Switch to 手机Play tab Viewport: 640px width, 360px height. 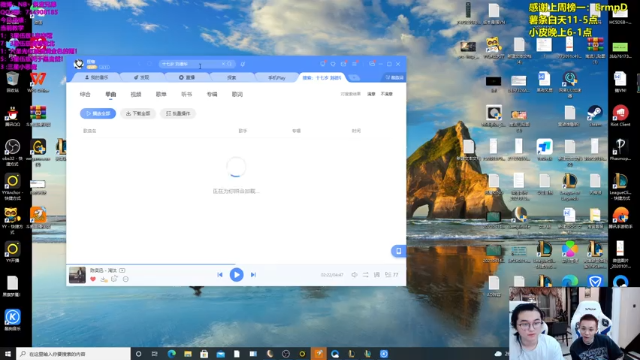(277, 78)
